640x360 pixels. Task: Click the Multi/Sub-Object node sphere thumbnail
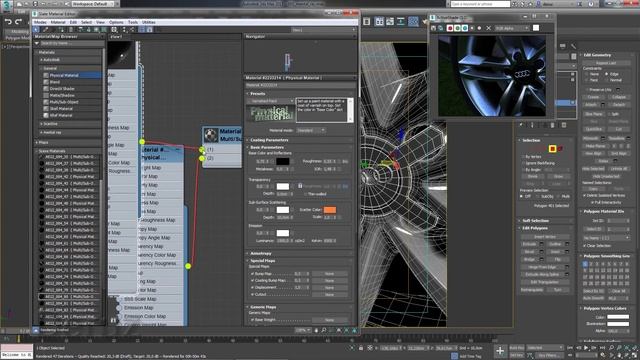211,135
